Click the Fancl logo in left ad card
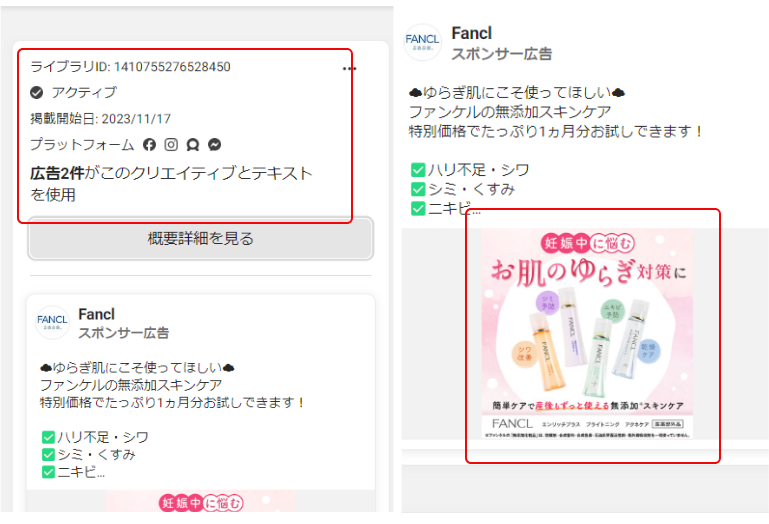 click(x=53, y=322)
